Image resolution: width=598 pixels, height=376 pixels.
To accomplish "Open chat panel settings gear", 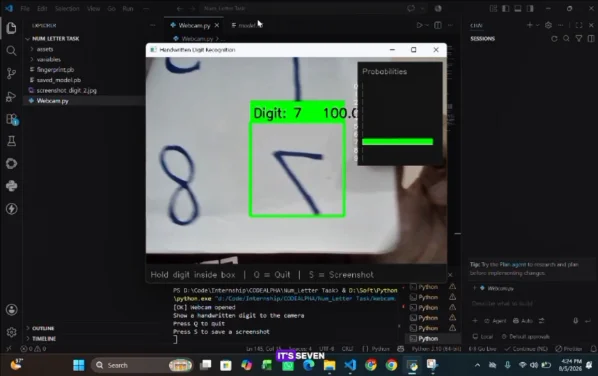I will coord(548,25).
